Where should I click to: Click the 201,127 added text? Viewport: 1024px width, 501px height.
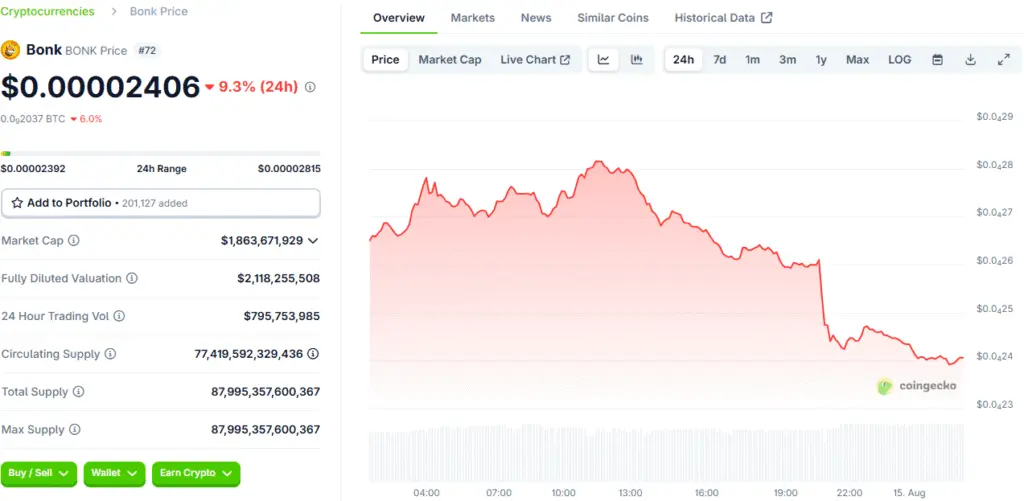[154, 203]
